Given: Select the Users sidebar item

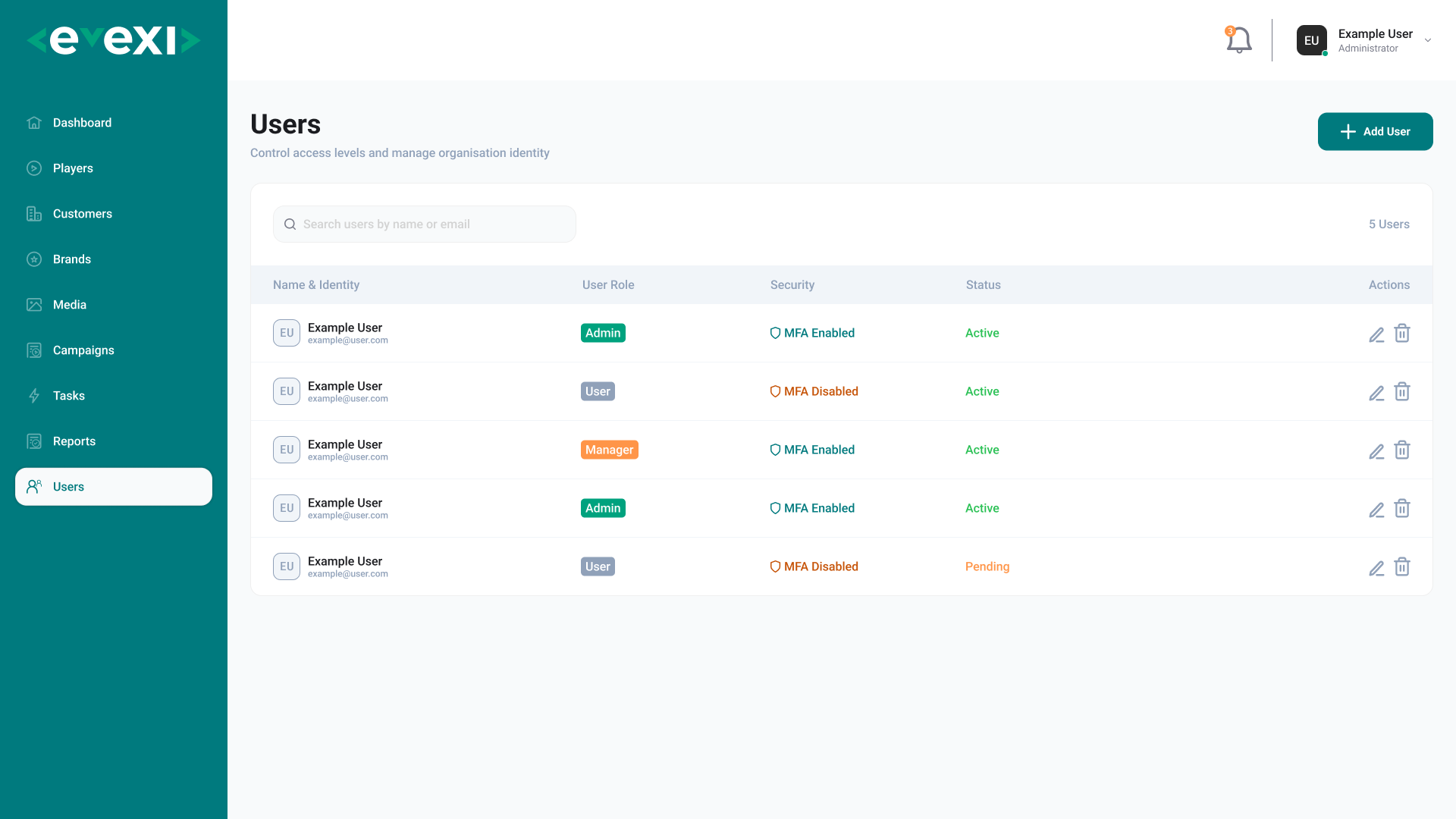Looking at the screenshot, I should [x=114, y=487].
